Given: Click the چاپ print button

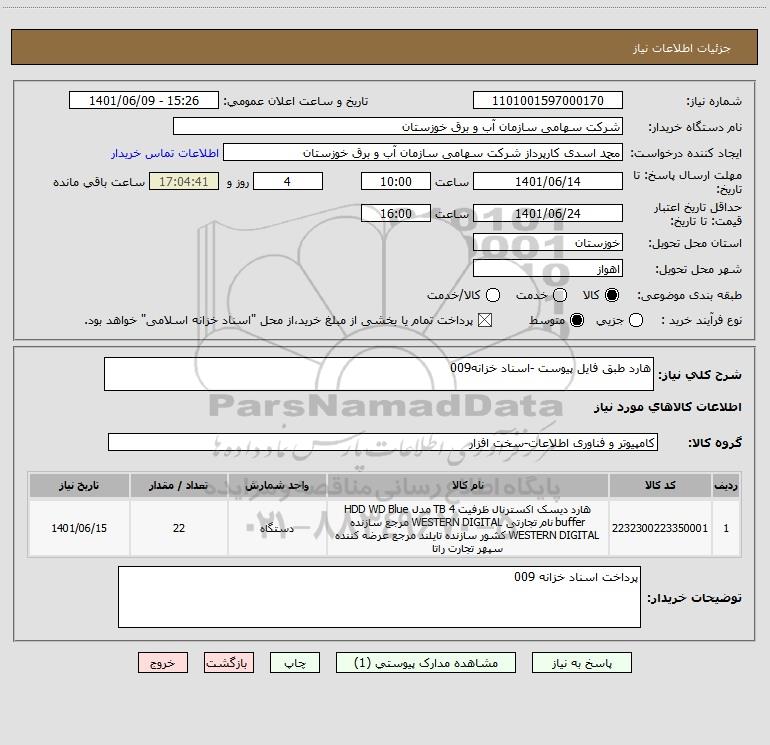Looking at the screenshot, I should point(295,663).
